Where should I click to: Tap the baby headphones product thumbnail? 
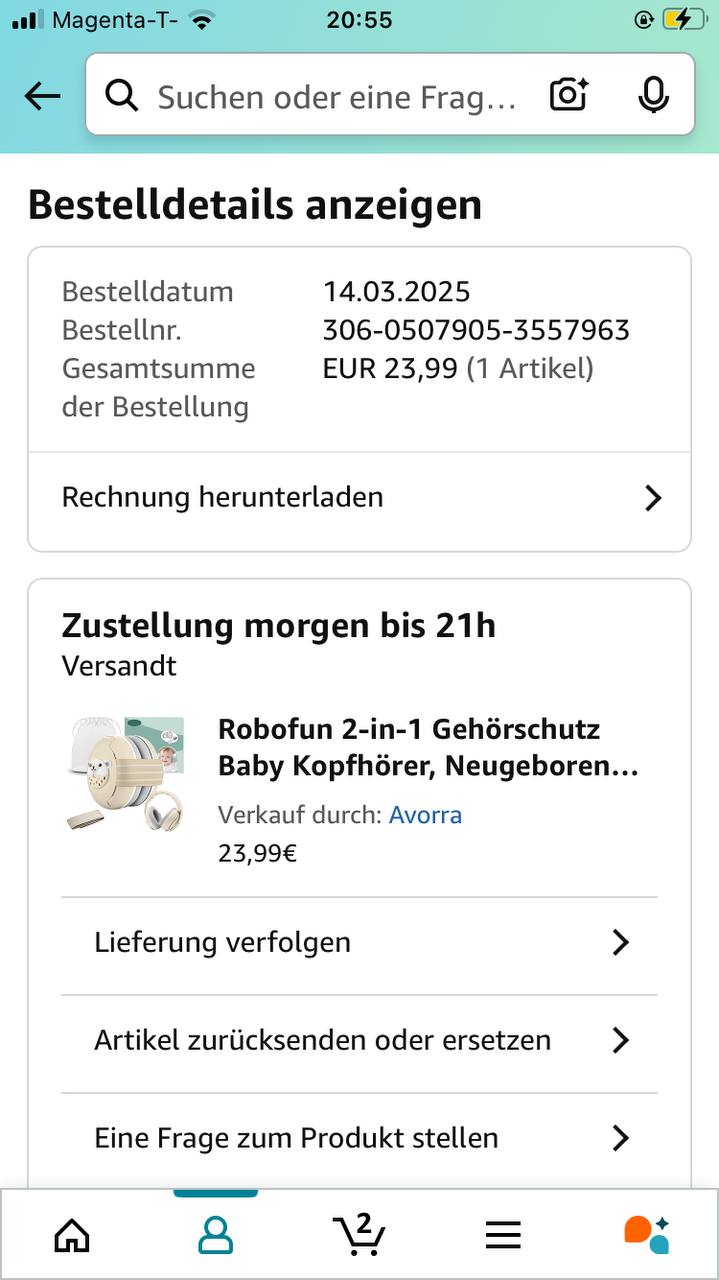tap(125, 773)
